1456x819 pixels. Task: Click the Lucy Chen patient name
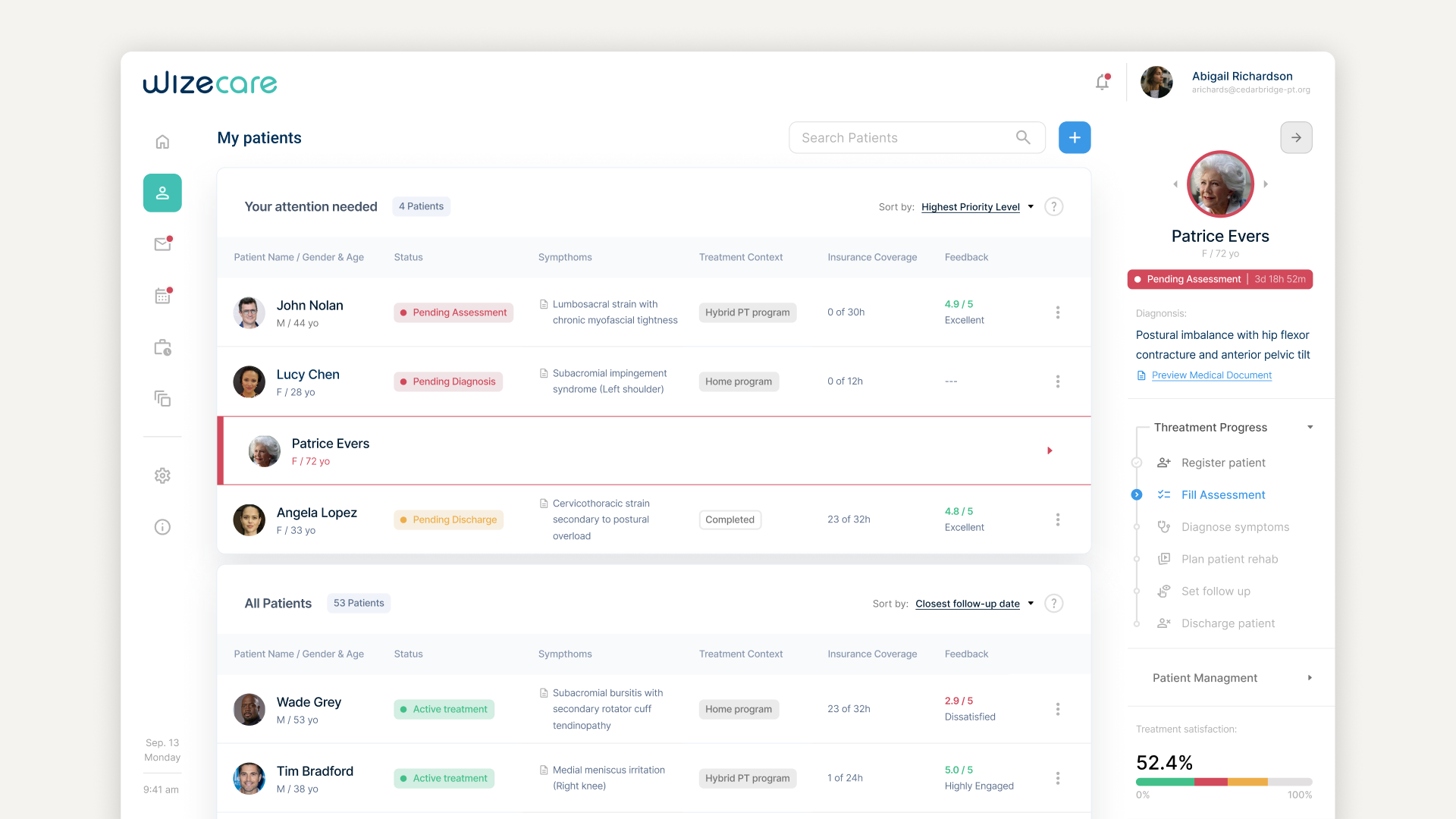(x=308, y=375)
